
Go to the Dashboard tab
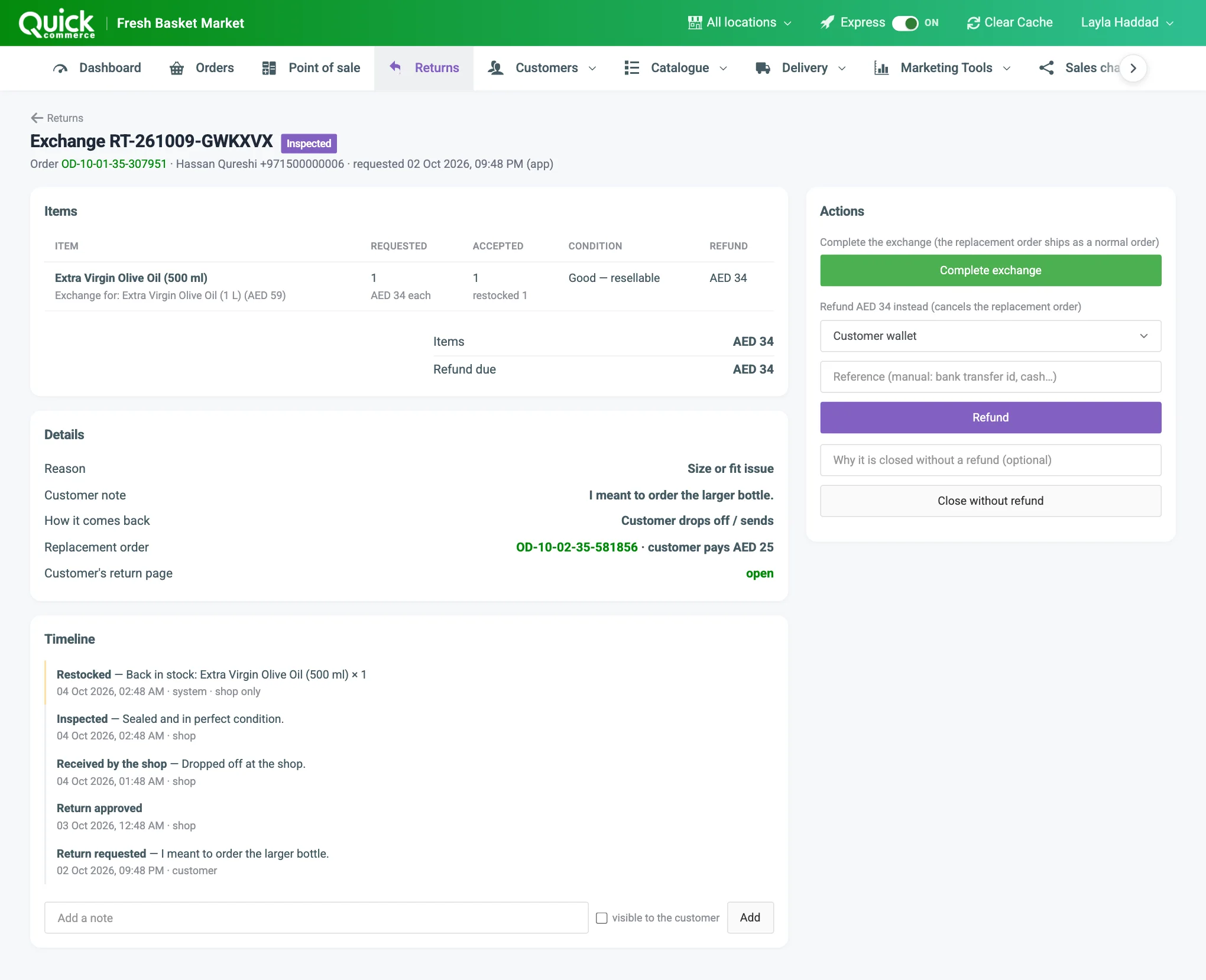pos(97,68)
